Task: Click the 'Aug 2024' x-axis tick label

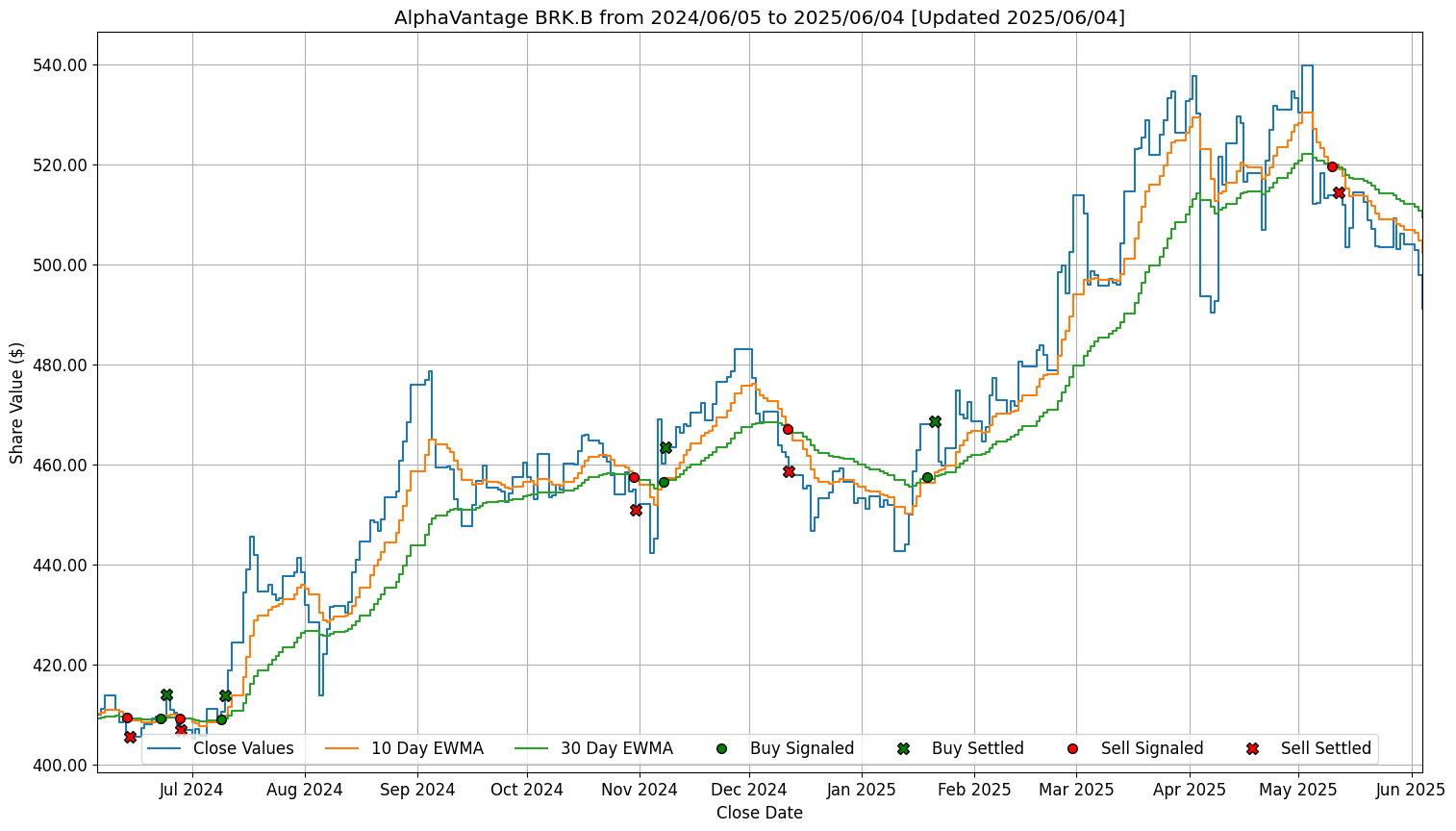Action: coord(305,790)
